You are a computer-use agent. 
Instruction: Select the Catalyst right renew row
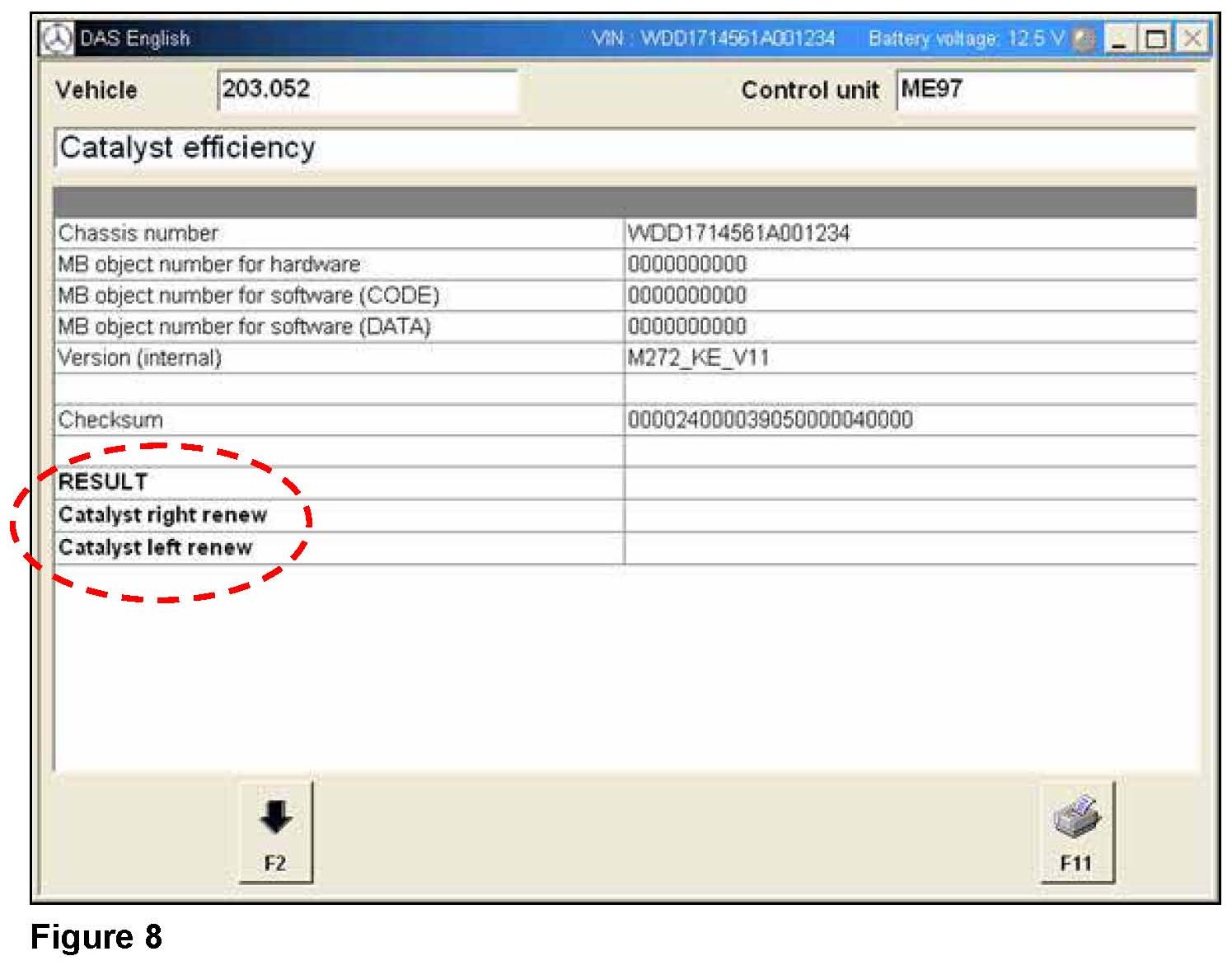click(625, 516)
